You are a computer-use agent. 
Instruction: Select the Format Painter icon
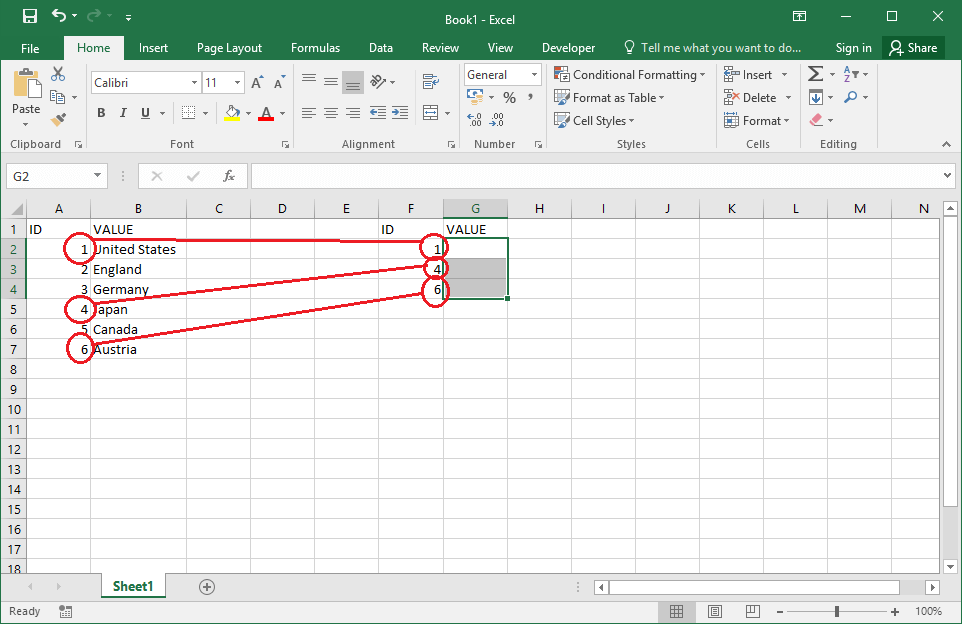pyautogui.click(x=58, y=120)
